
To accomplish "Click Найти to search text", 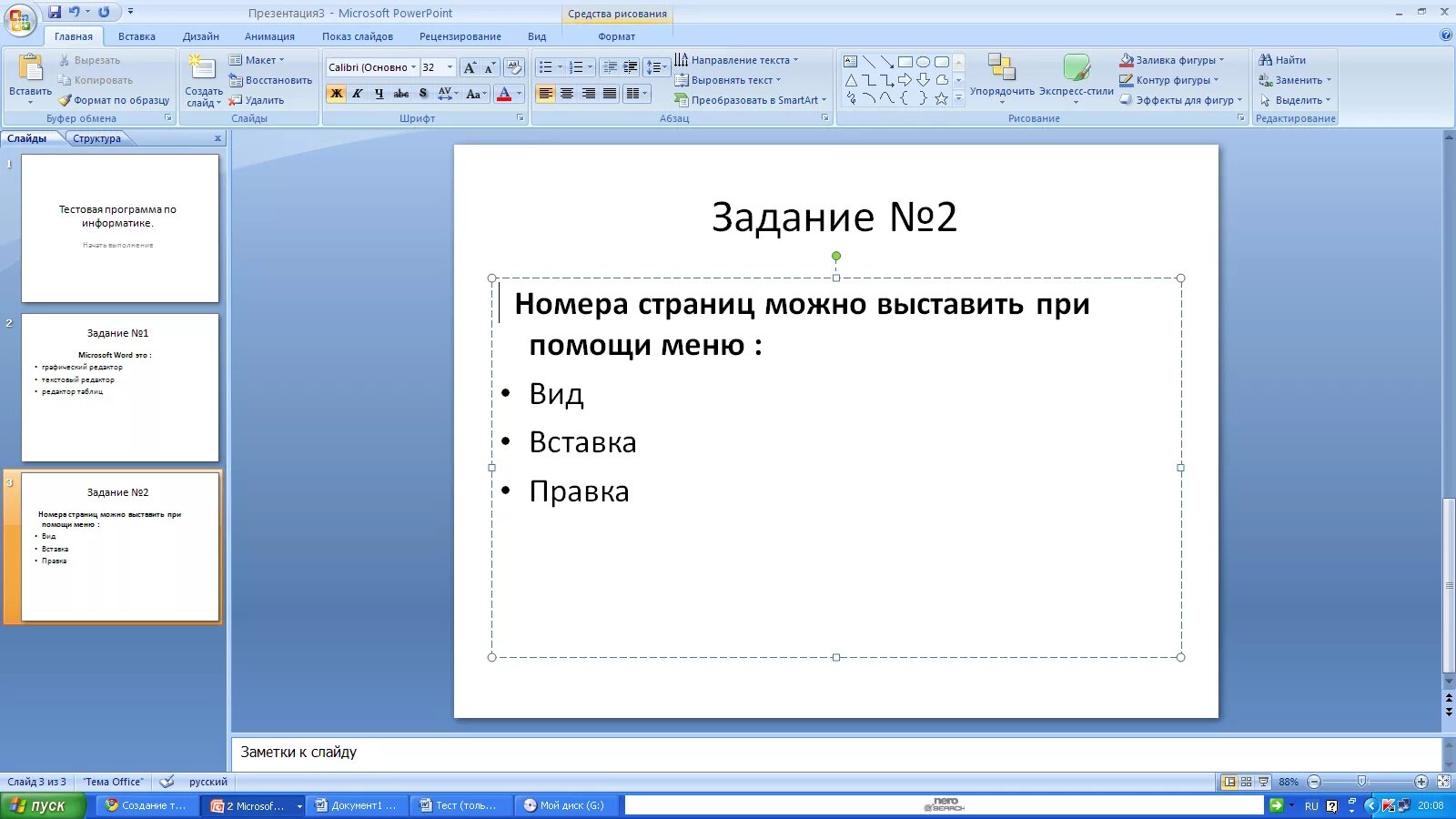I will (1282, 60).
